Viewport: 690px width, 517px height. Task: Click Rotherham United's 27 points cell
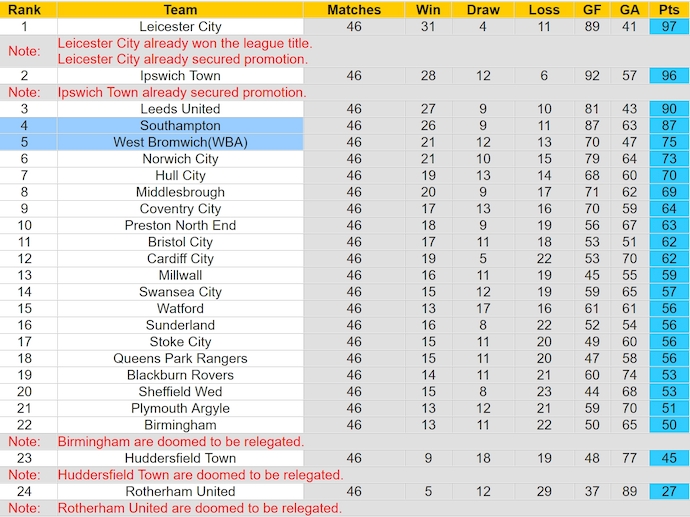click(669, 492)
